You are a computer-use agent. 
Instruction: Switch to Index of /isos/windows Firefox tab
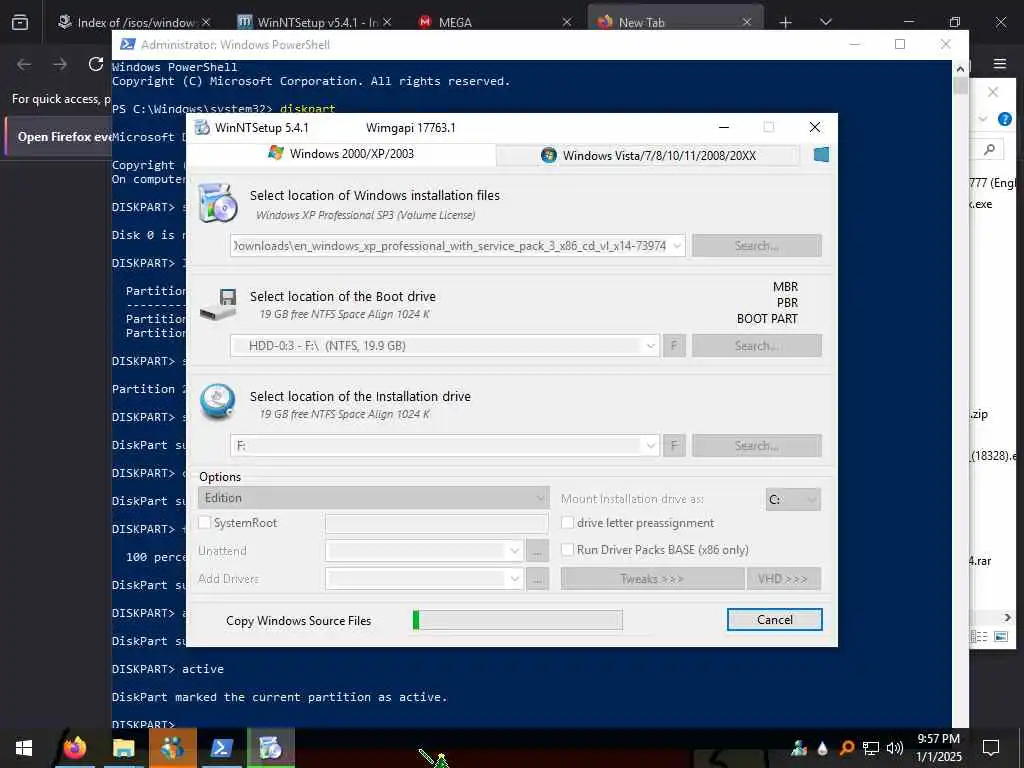pos(129,22)
